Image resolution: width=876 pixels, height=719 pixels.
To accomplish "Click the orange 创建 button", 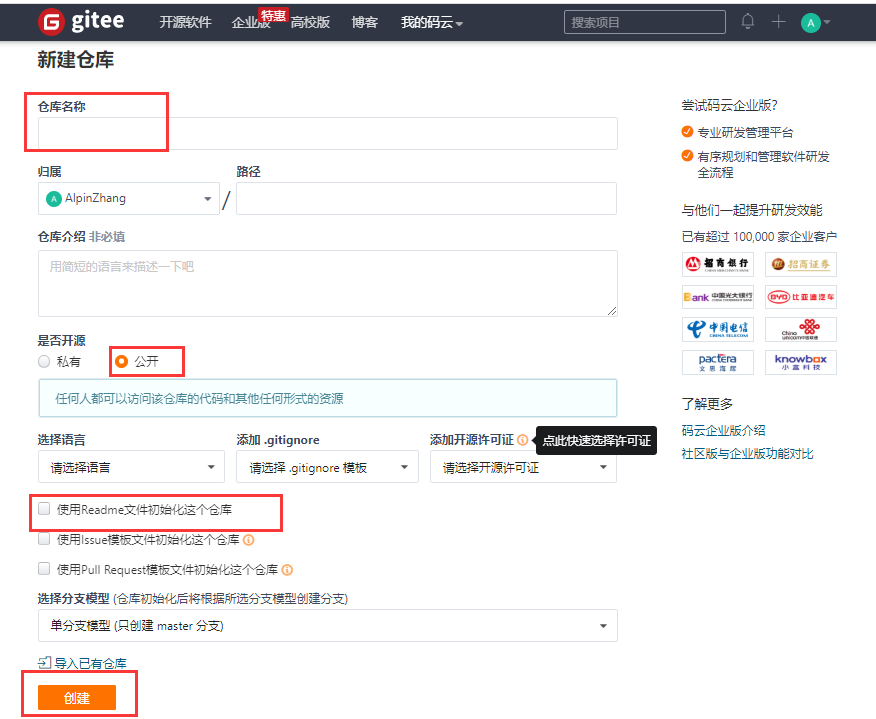I will pos(77,698).
